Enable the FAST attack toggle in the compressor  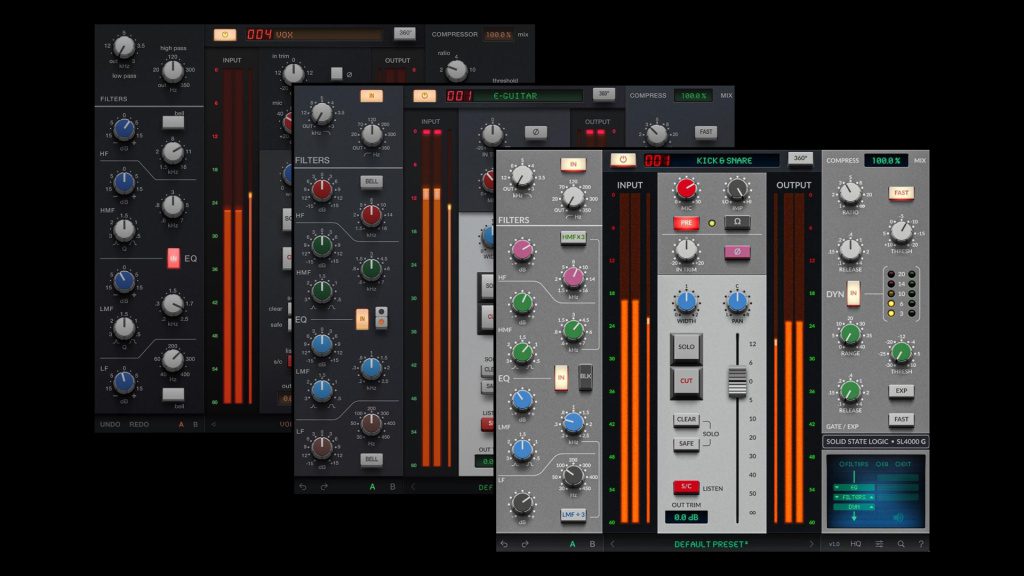coord(902,191)
